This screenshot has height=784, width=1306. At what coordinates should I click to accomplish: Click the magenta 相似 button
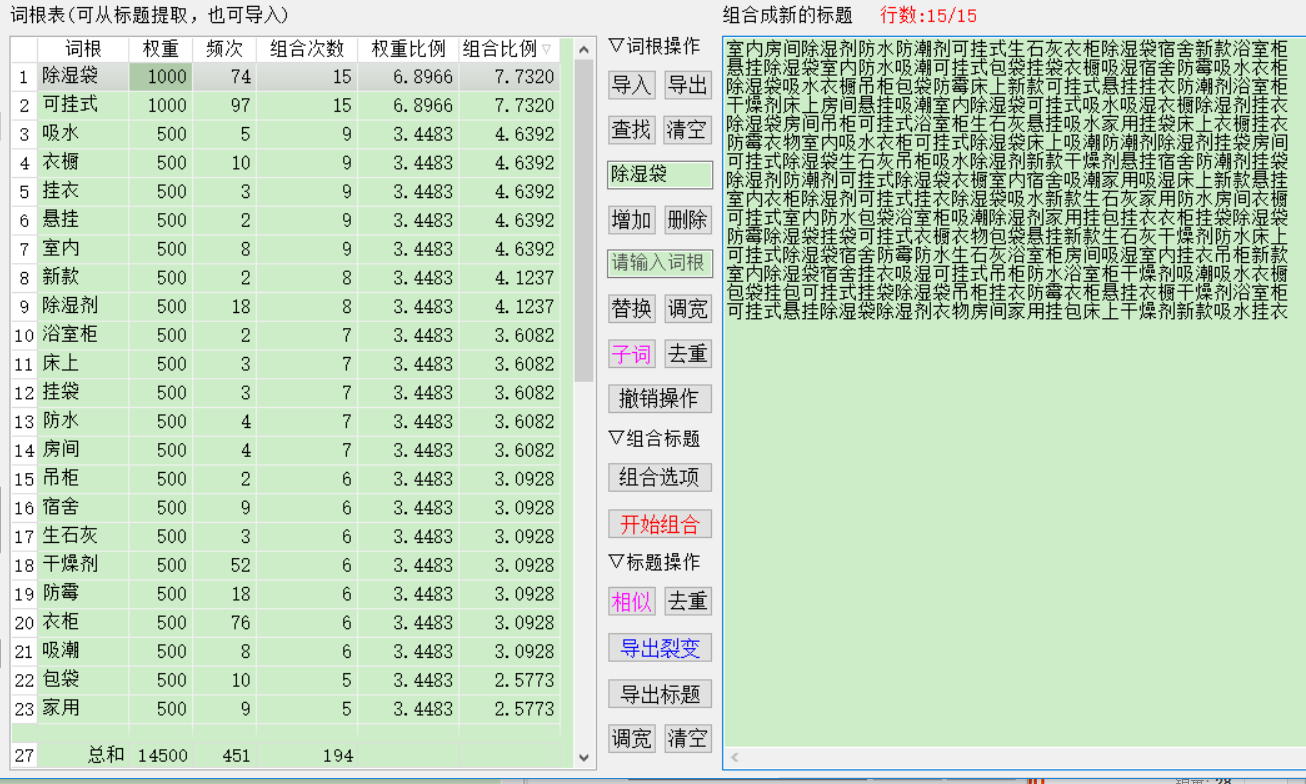631,601
